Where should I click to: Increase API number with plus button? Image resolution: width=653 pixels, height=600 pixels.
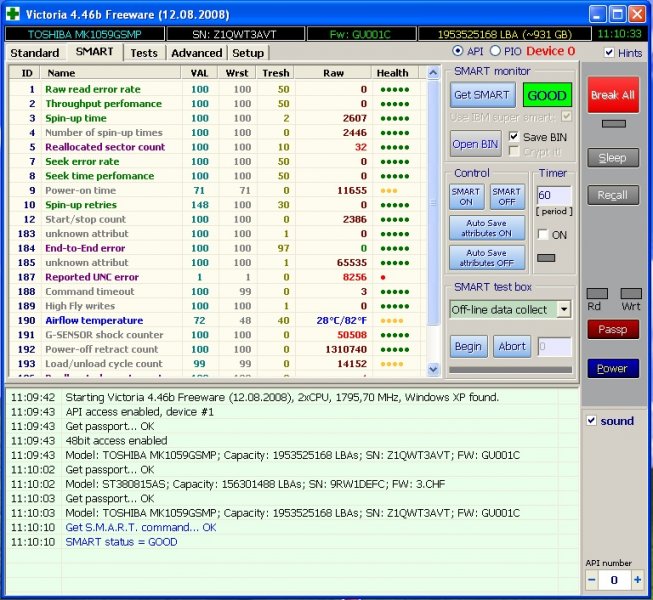(x=638, y=580)
